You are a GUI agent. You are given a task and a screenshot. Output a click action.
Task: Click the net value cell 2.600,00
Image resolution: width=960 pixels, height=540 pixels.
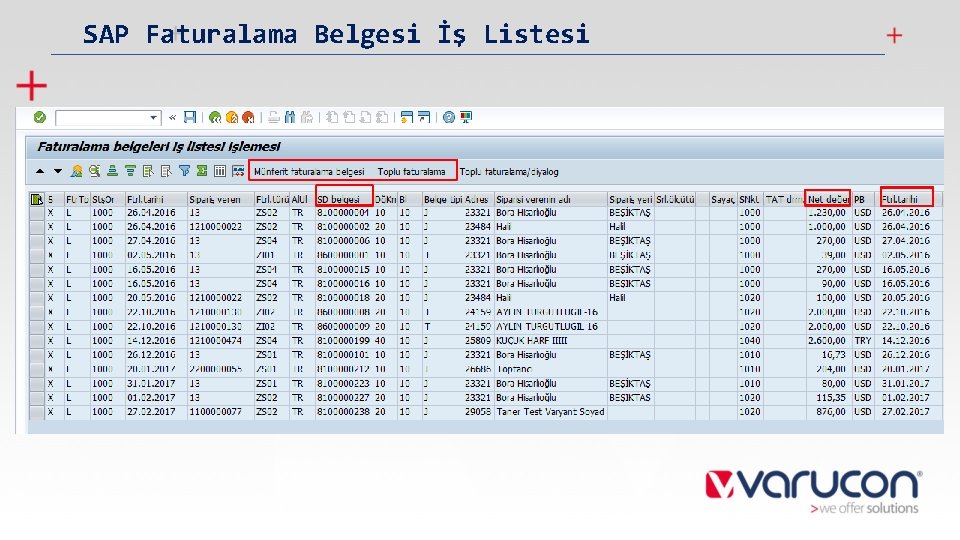coord(827,340)
